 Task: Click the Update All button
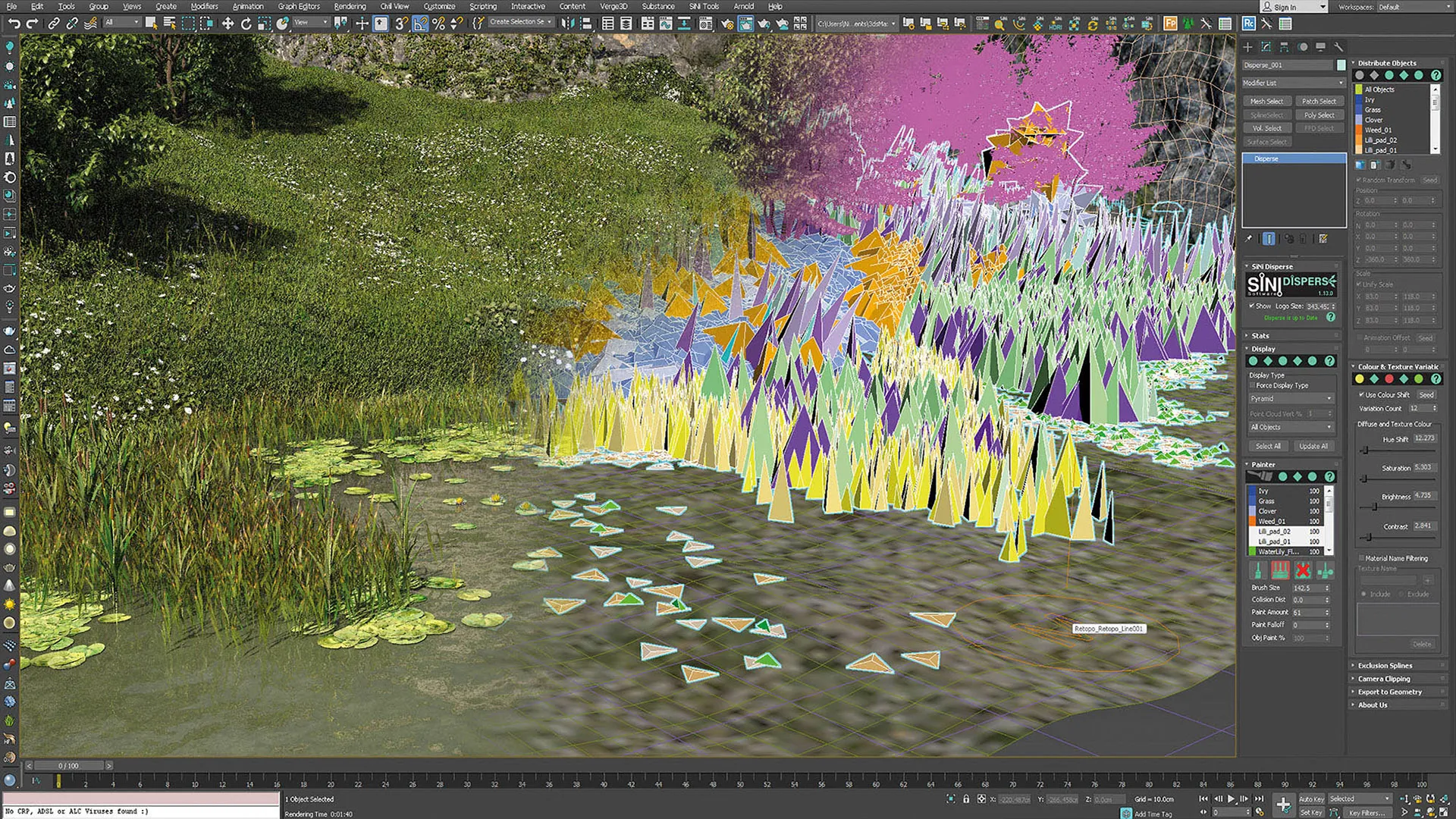point(1313,447)
